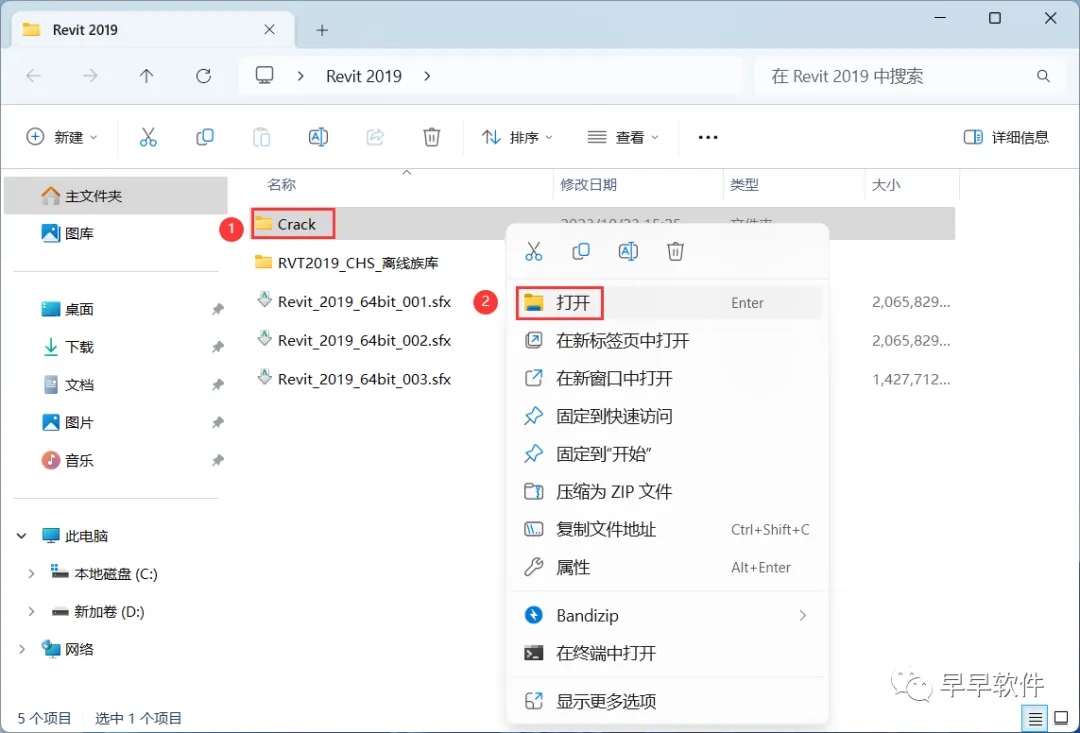This screenshot has height=733, width=1080.
Task: Choose 固定到快速访问
Action: click(668, 416)
